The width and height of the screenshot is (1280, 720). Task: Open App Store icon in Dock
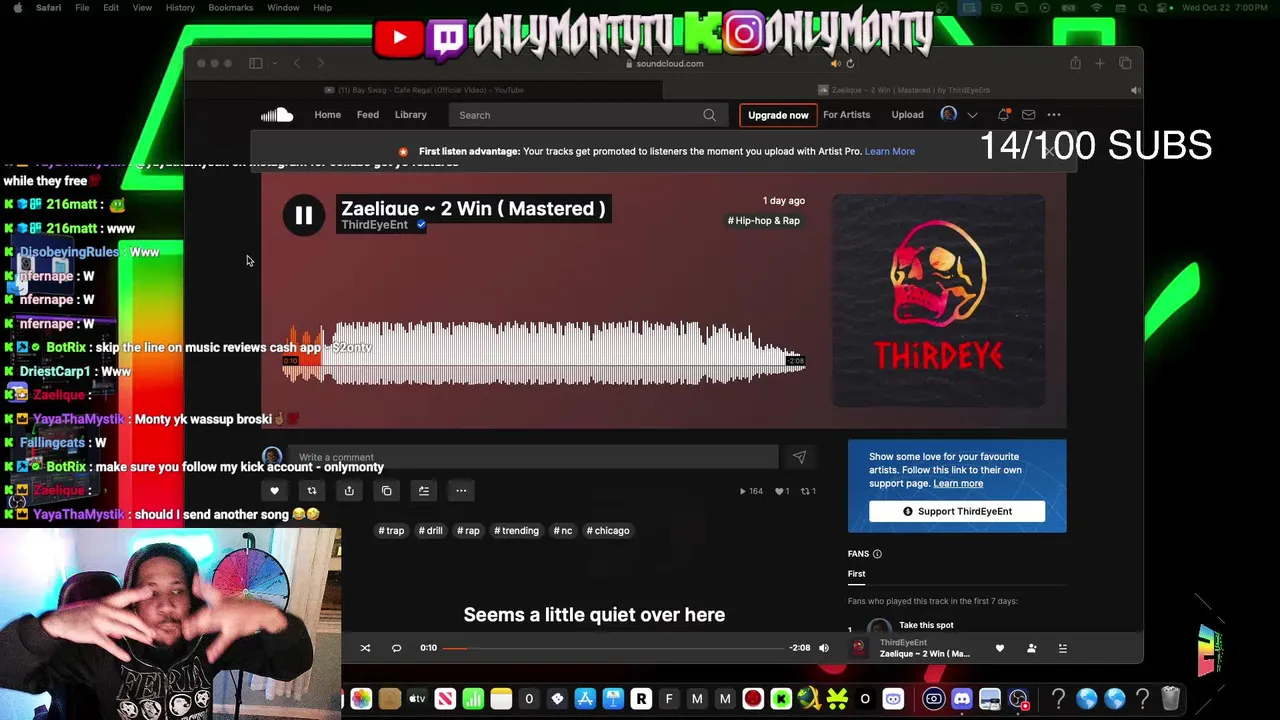[x=585, y=699]
